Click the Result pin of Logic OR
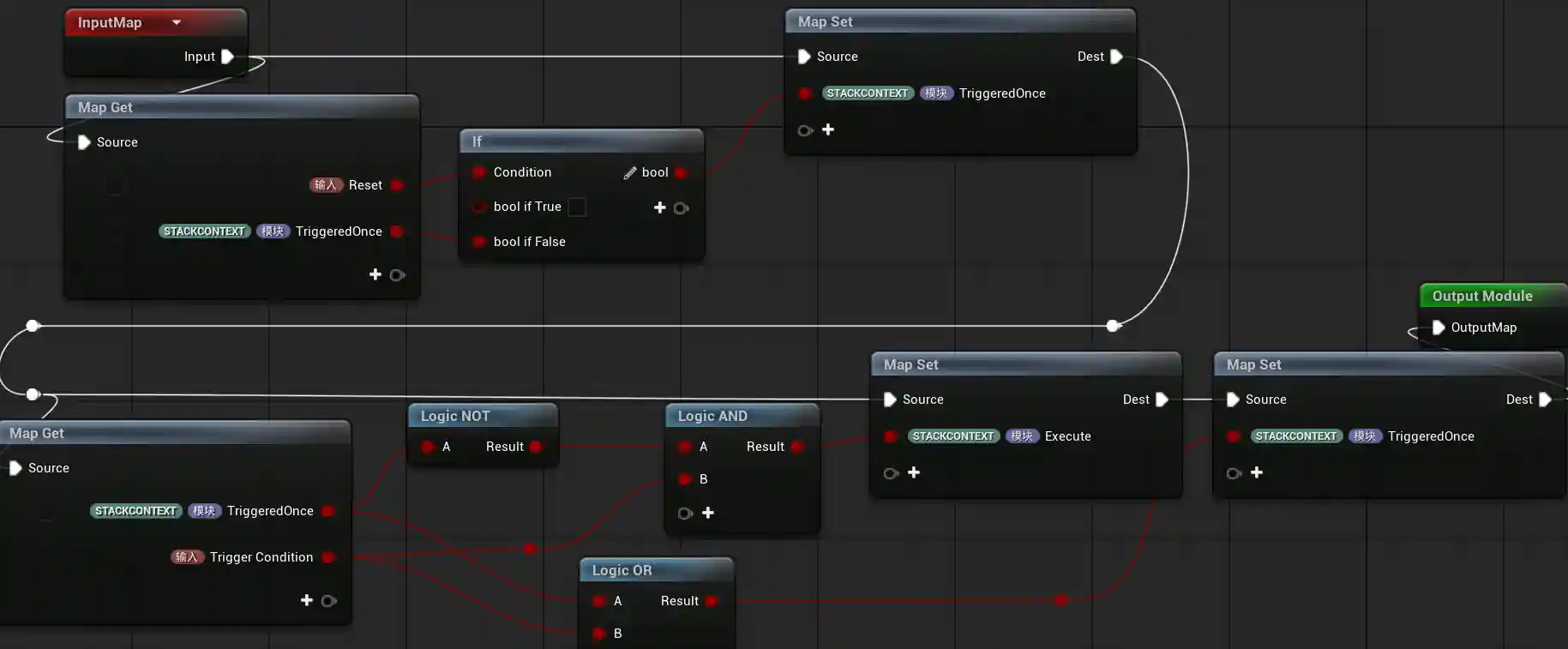The height and width of the screenshot is (649, 1568). [711, 601]
